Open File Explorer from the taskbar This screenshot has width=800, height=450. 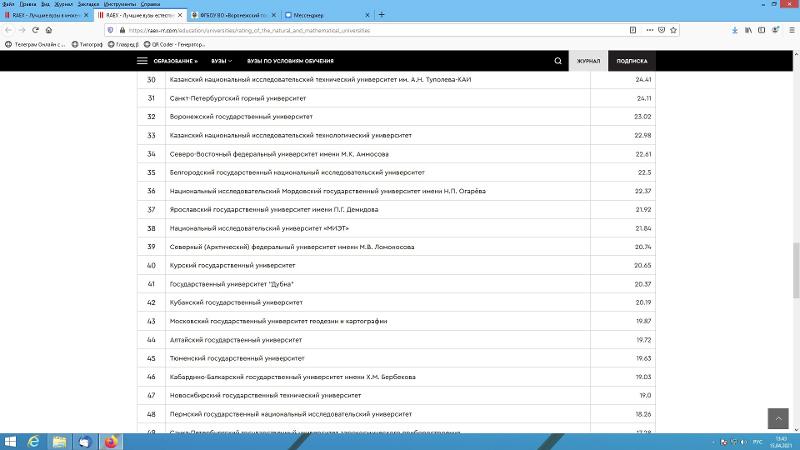click(60, 440)
